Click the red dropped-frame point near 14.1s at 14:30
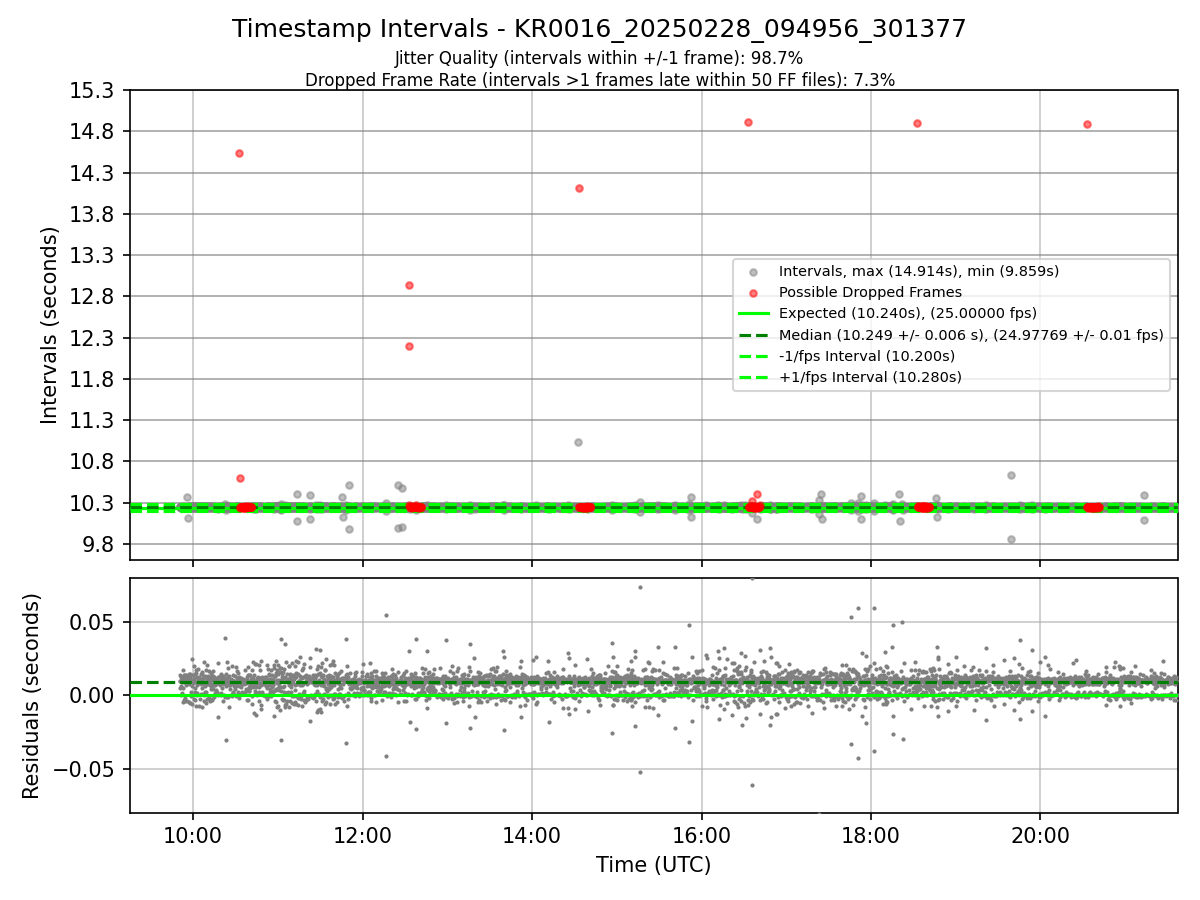Viewport: 1200px width, 900px height. (579, 188)
